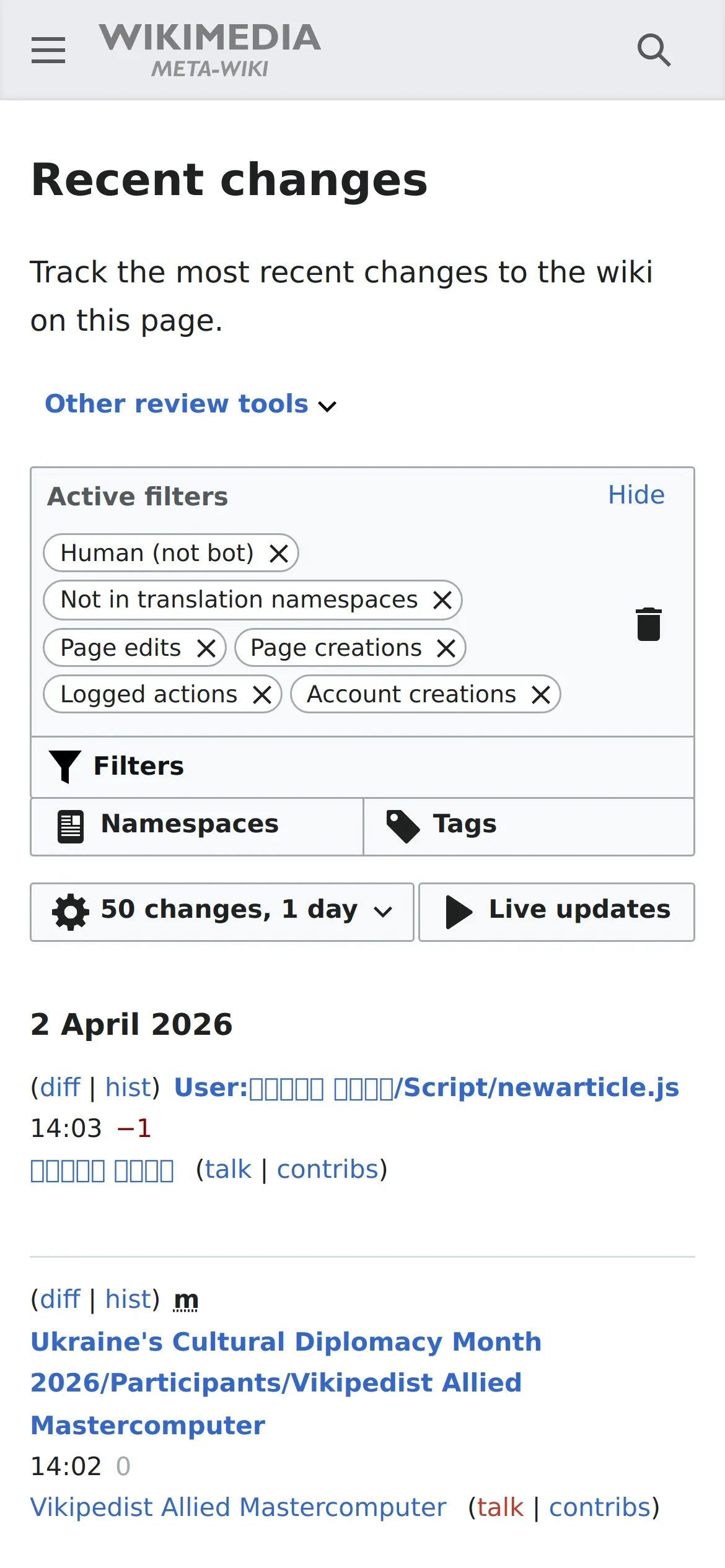The image size is (725, 1568).
Task: Start Live updates
Action: (x=556, y=912)
